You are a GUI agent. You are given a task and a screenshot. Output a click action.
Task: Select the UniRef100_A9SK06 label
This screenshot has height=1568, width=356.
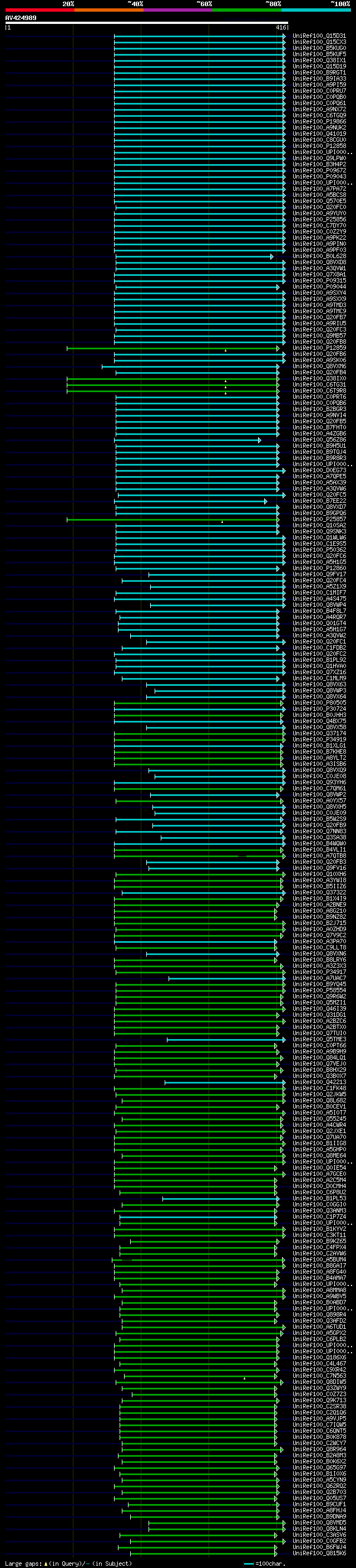319,360
